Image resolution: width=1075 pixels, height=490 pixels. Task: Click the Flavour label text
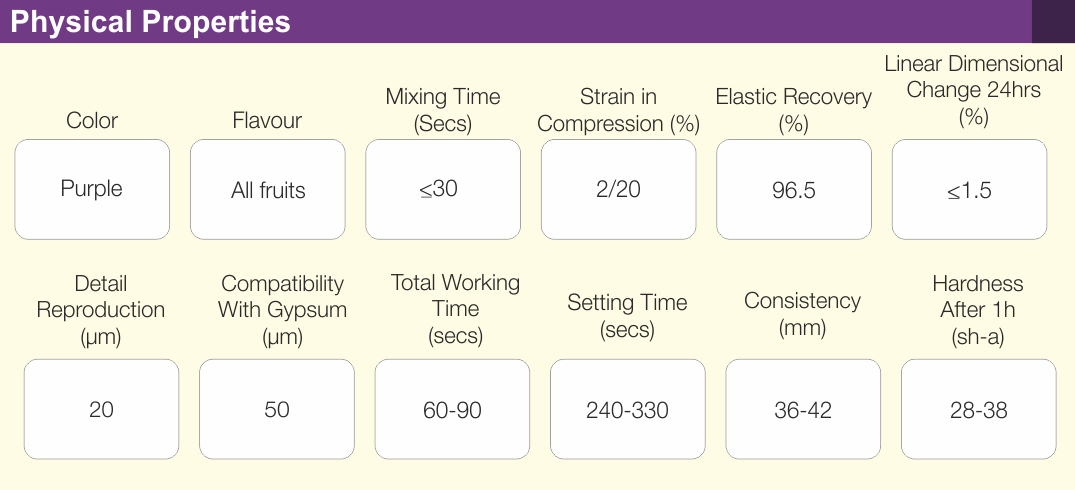(267, 121)
